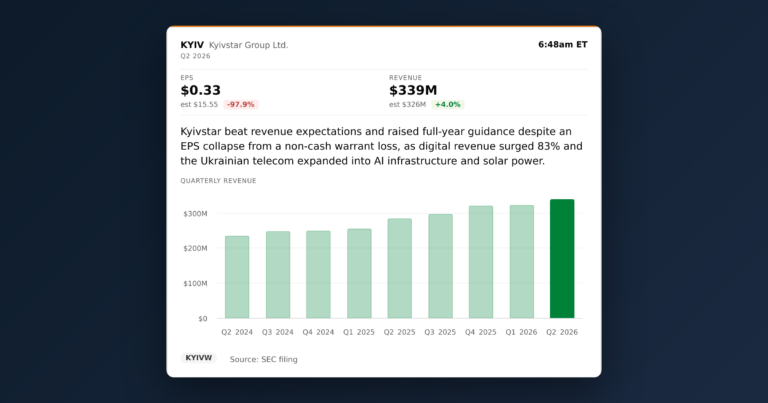Click the KYIVW related ticker tag
The height and width of the screenshot is (403, 768).
199,358
